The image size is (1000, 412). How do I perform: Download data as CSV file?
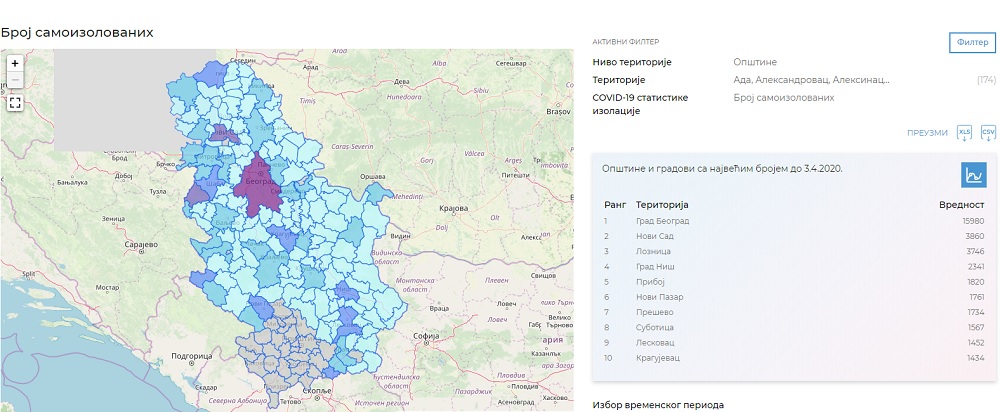(989, 132)
